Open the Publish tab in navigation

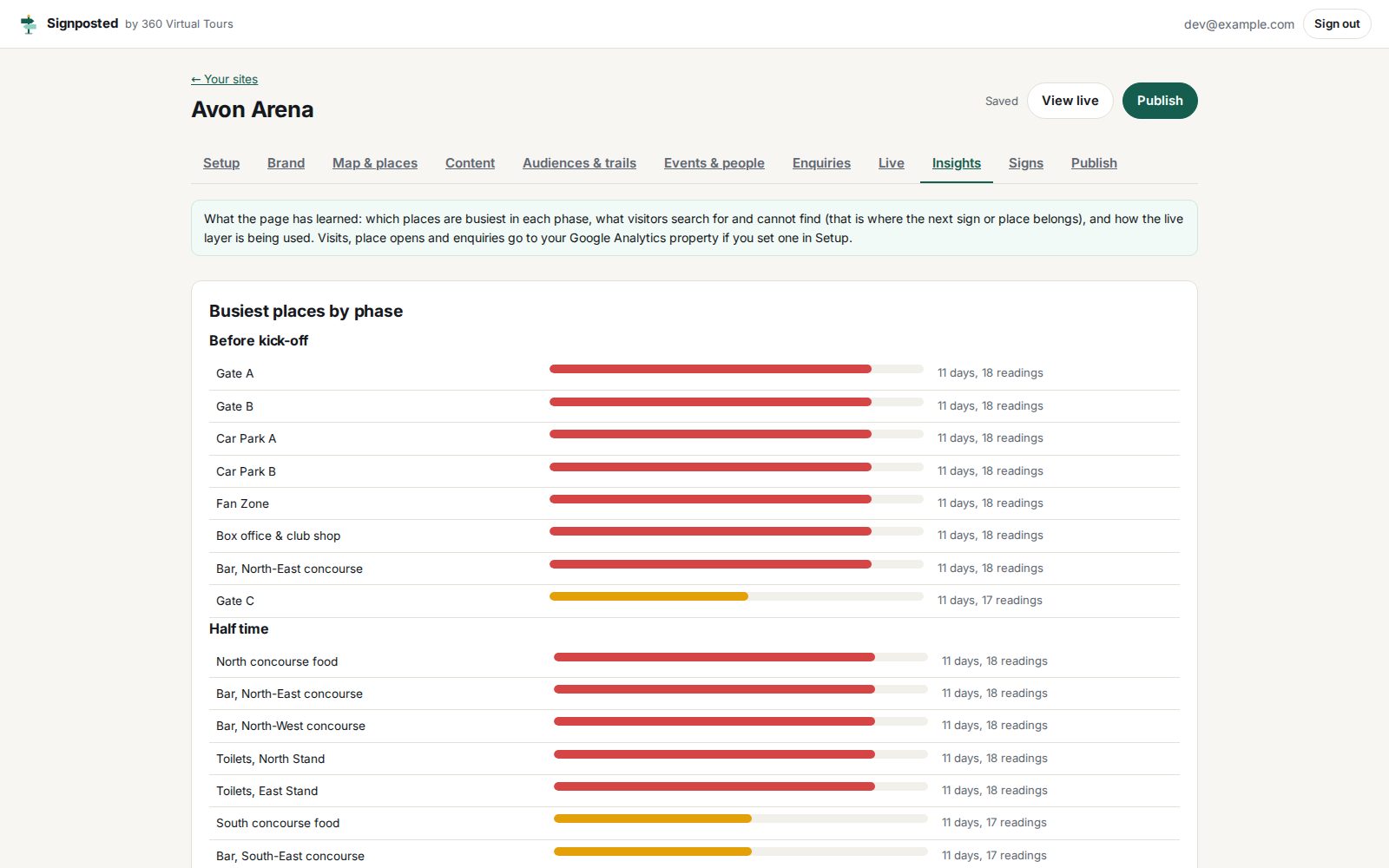[1094, 163]
